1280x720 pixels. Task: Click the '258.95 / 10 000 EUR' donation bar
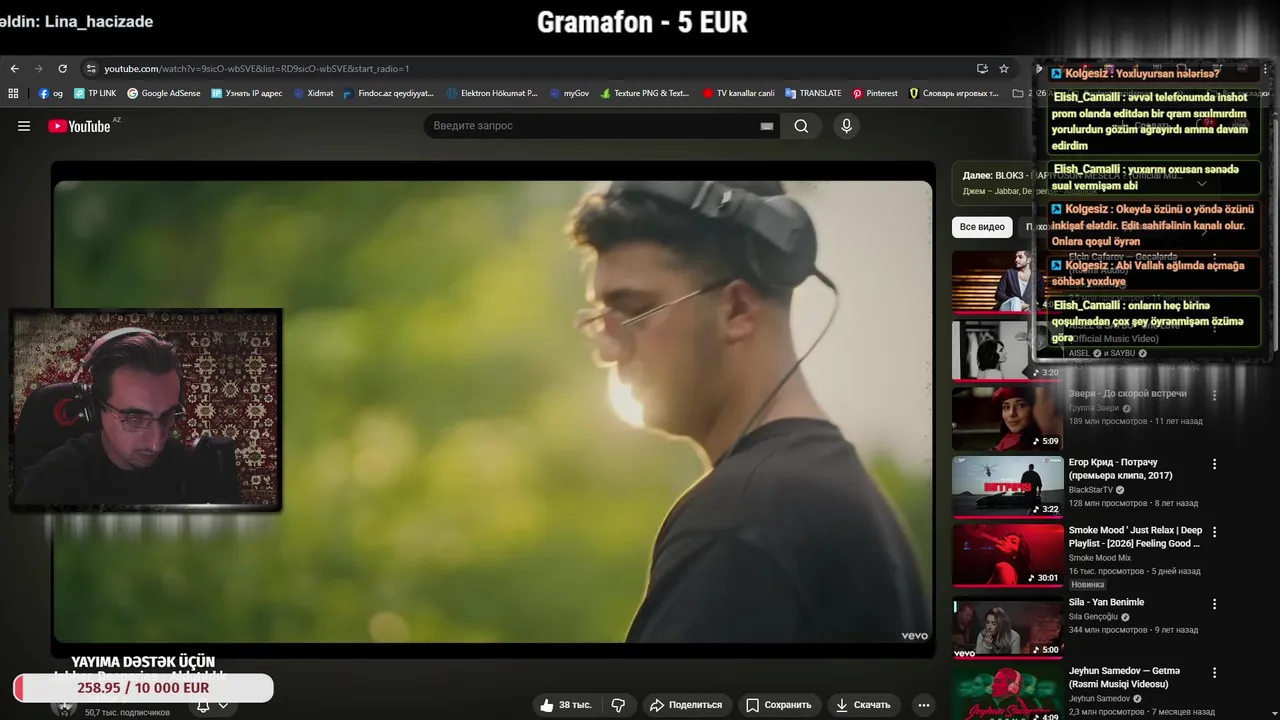(143, 688)
